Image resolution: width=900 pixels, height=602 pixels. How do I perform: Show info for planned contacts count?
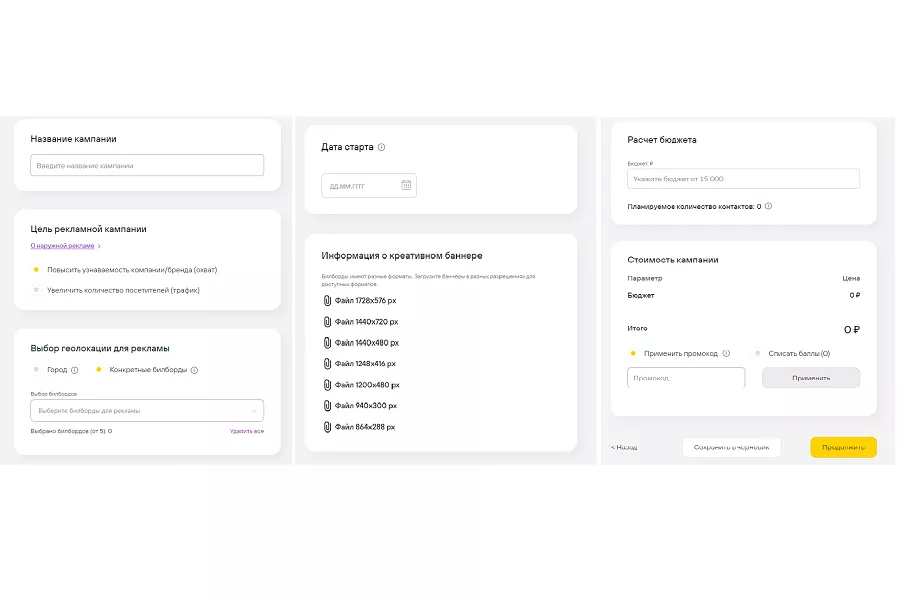[x=768, y=207]
